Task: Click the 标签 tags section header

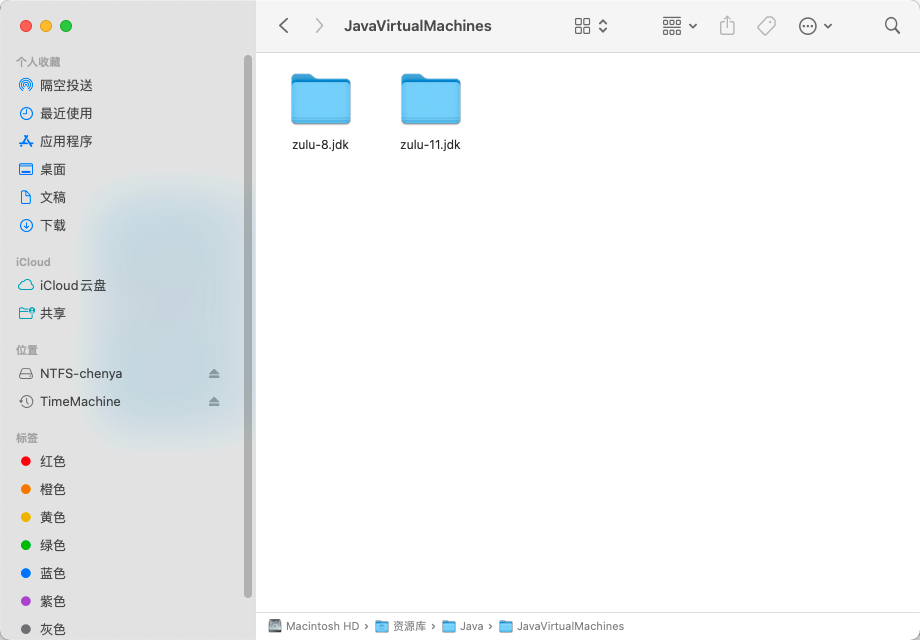Action: coord(27,438)
